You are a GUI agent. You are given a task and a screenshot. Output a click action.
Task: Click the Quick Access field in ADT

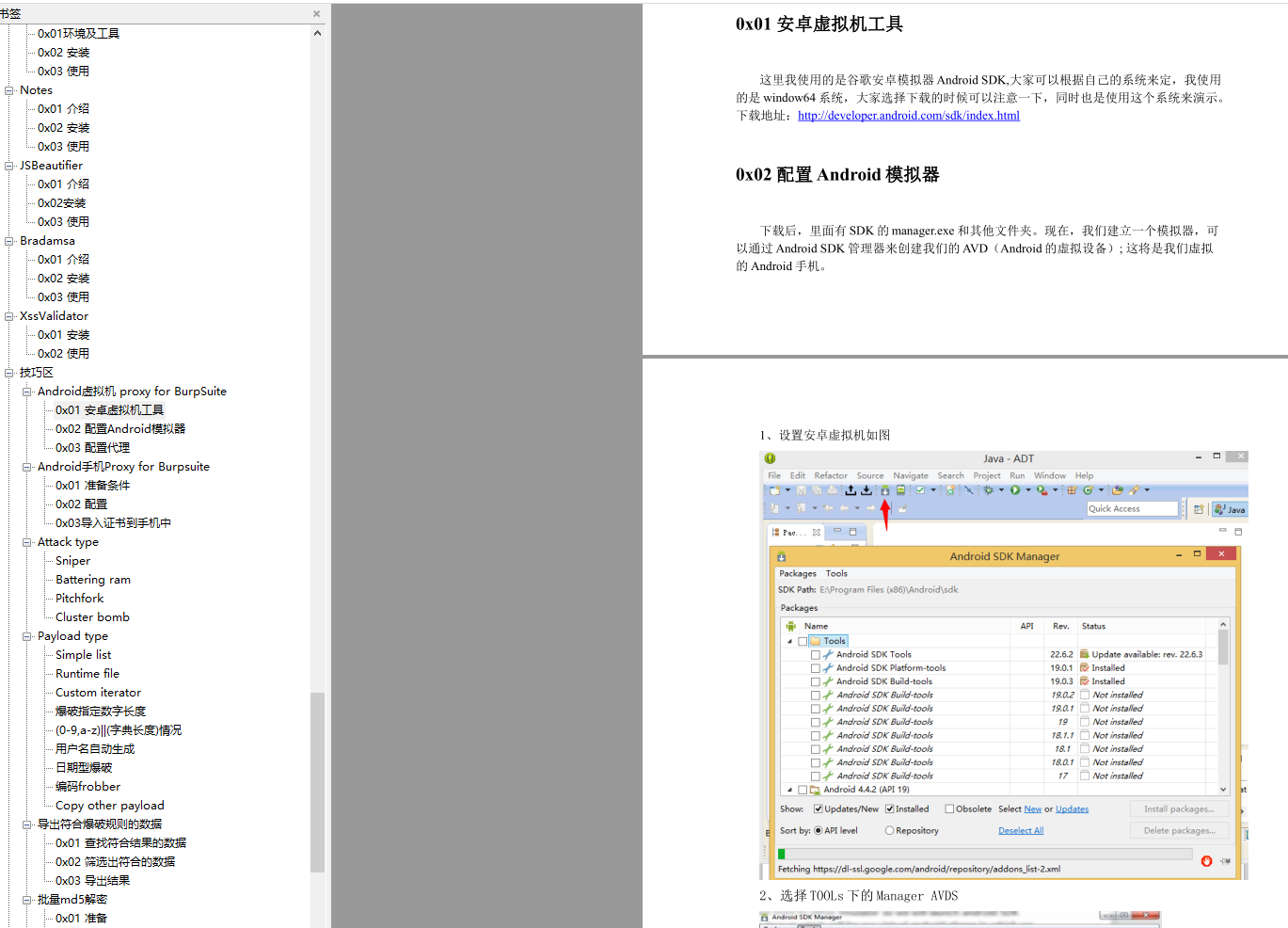pyautogui.click(x=1132, y=508)
